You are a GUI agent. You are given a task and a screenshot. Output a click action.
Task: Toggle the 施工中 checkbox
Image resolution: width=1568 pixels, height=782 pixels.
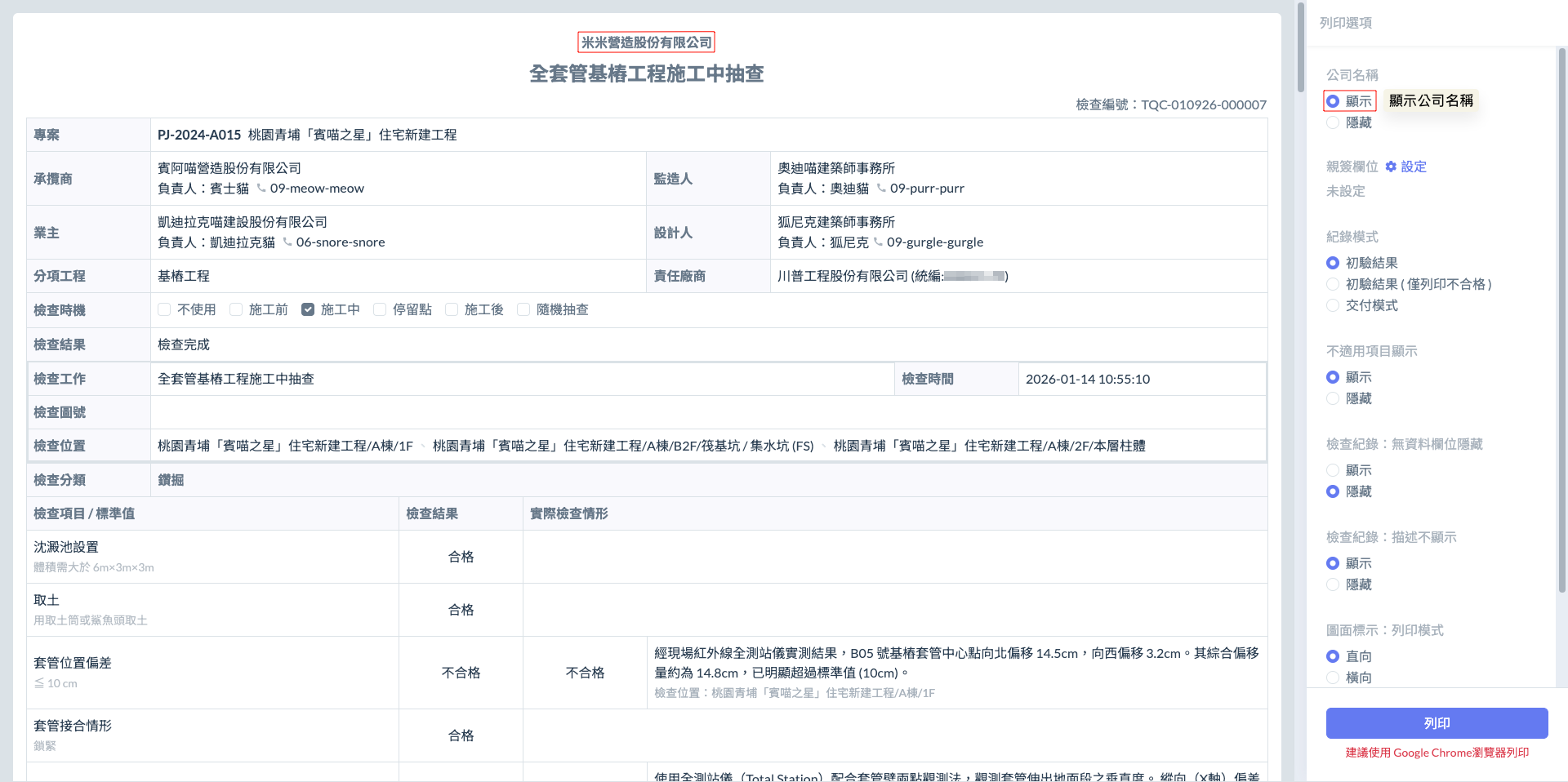pos(308,309)
